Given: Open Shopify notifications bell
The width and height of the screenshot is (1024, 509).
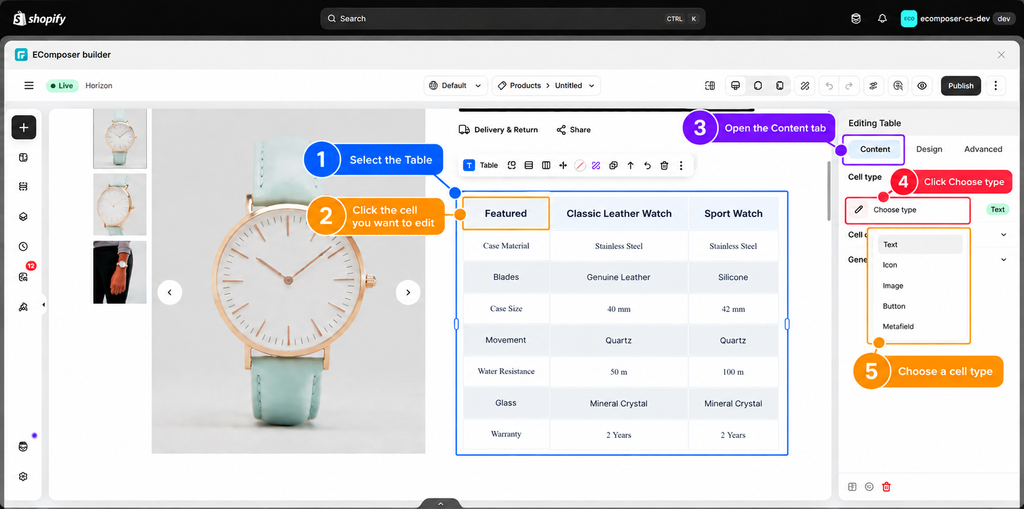Looking at the screenshot, I should click(882, 18).
